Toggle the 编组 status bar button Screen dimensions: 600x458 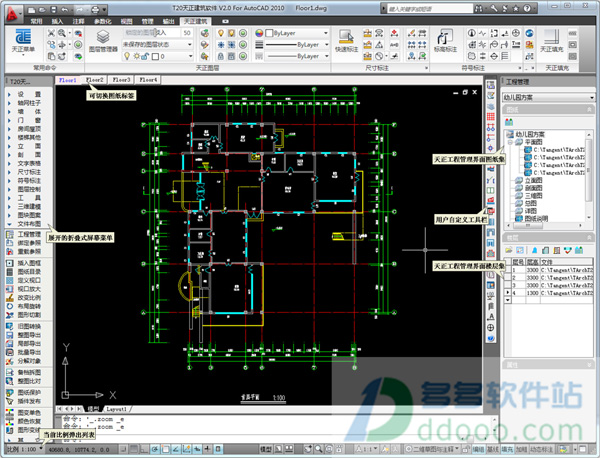coord(478,449)
